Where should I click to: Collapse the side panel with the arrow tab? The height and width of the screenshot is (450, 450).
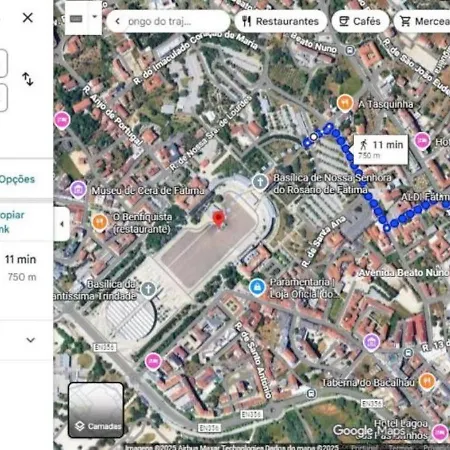pyautogui.click(x=62, y=224)
